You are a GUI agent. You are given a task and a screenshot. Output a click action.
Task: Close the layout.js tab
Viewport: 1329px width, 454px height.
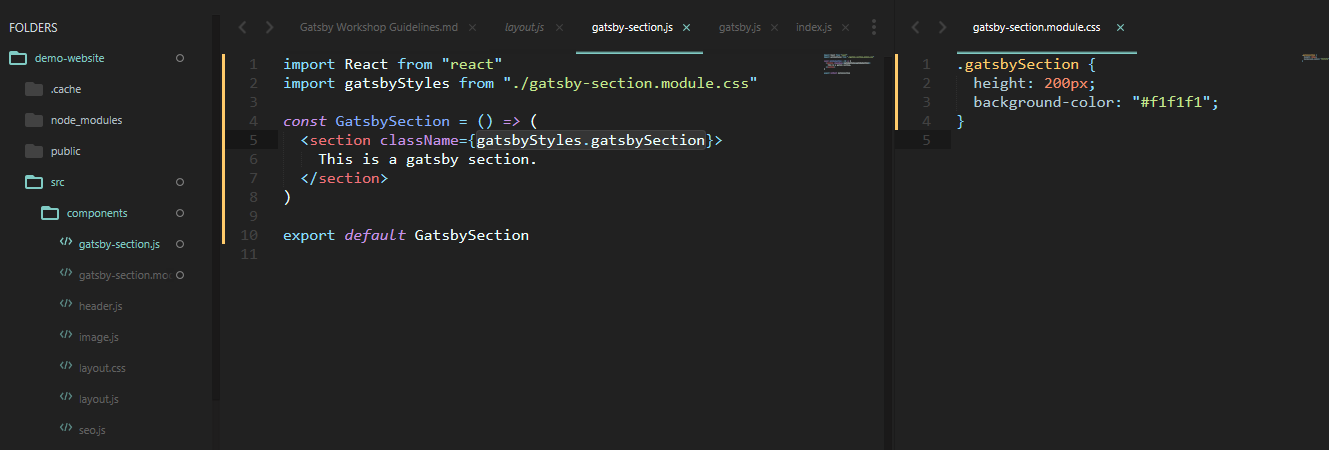coord(559,27)
